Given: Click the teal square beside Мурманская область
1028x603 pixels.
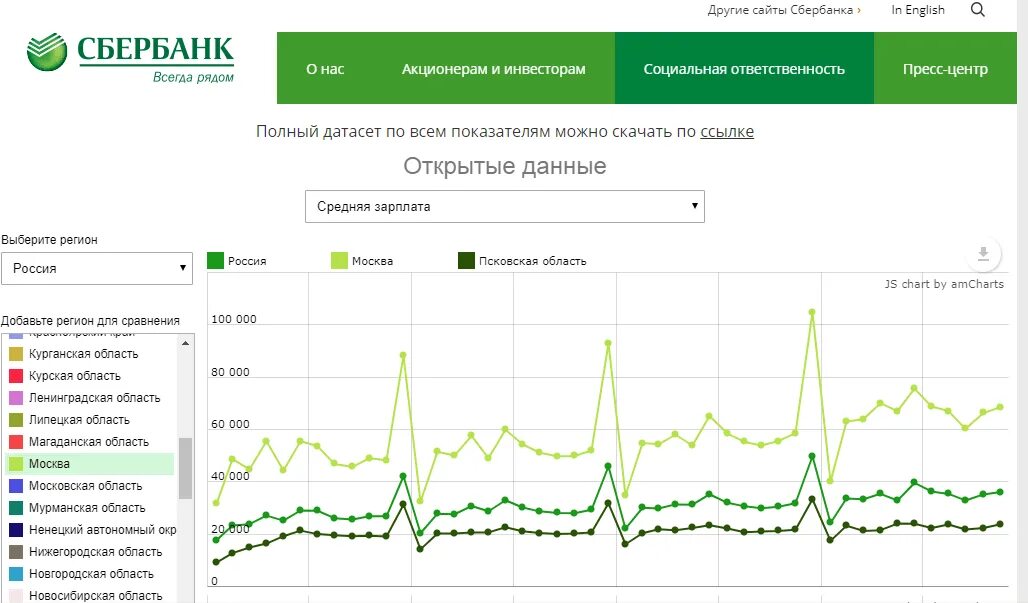Looking at the screenshot, I should (16, 507).
